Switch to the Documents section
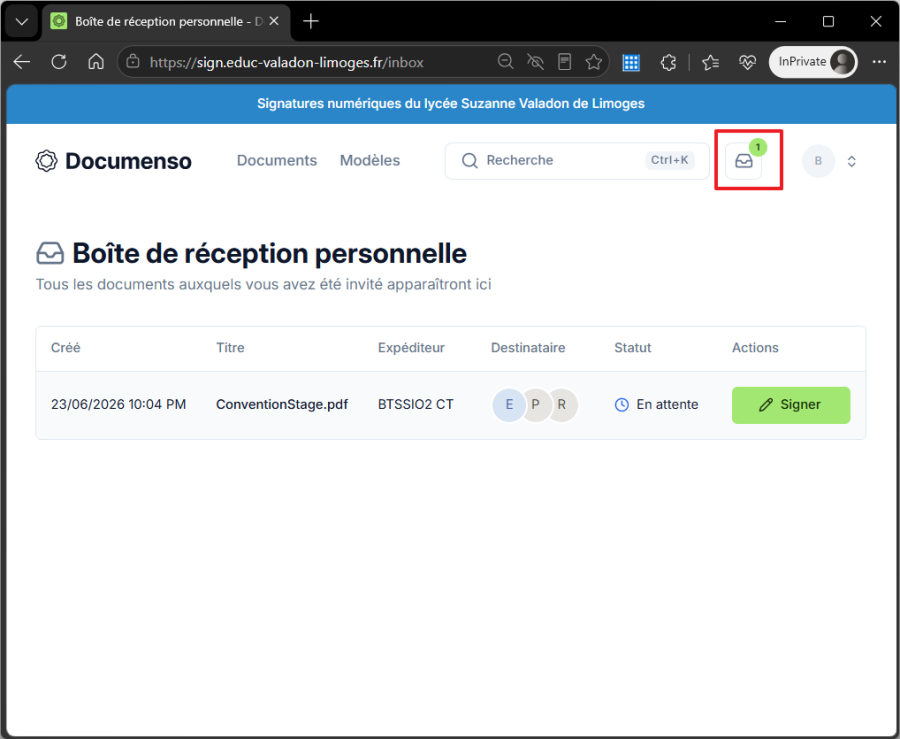Viewport: 900px width, 739px height. (x=277, y=161)
